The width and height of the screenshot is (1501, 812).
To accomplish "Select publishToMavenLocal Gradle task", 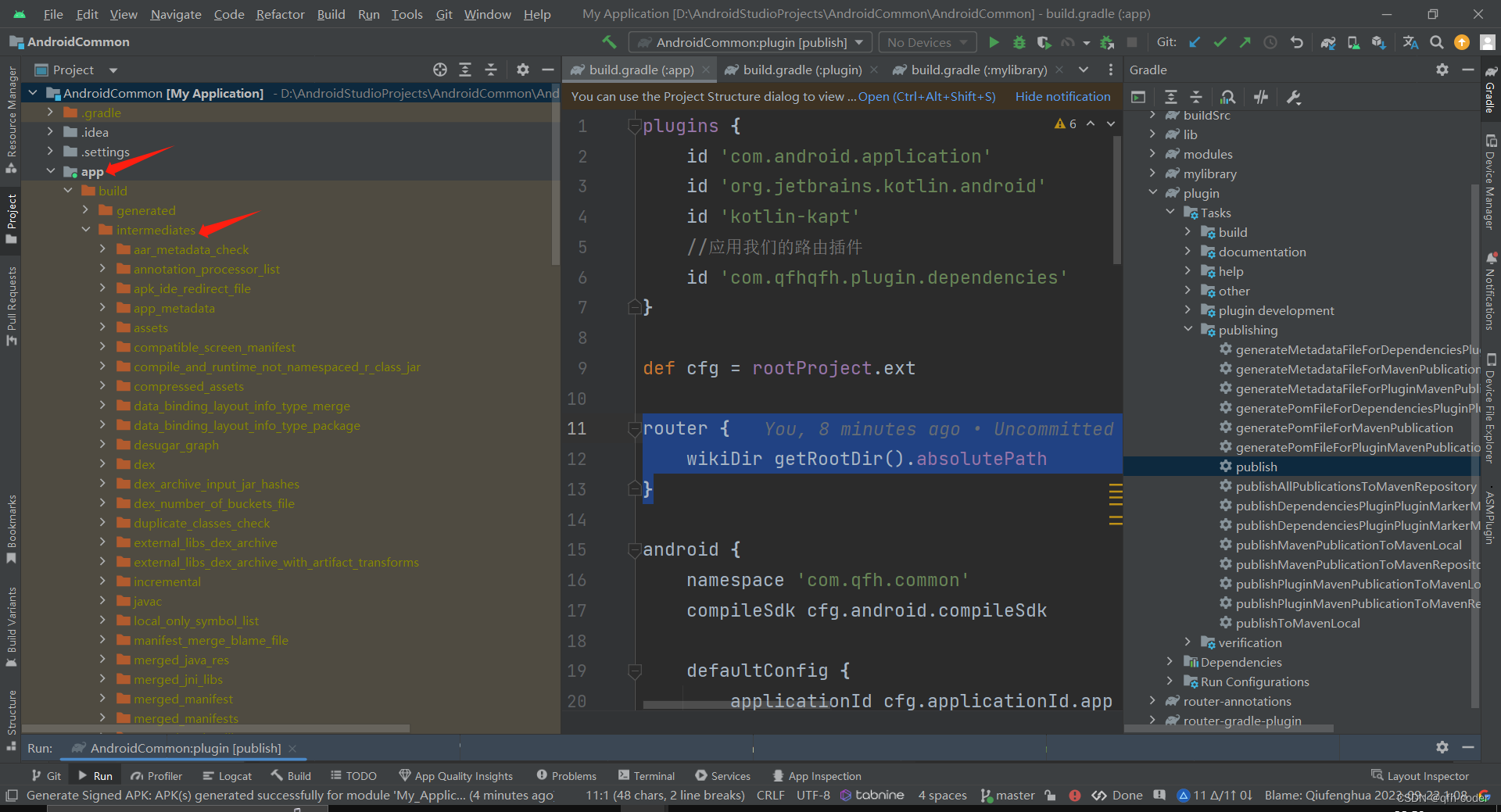I will [1298, 623].
